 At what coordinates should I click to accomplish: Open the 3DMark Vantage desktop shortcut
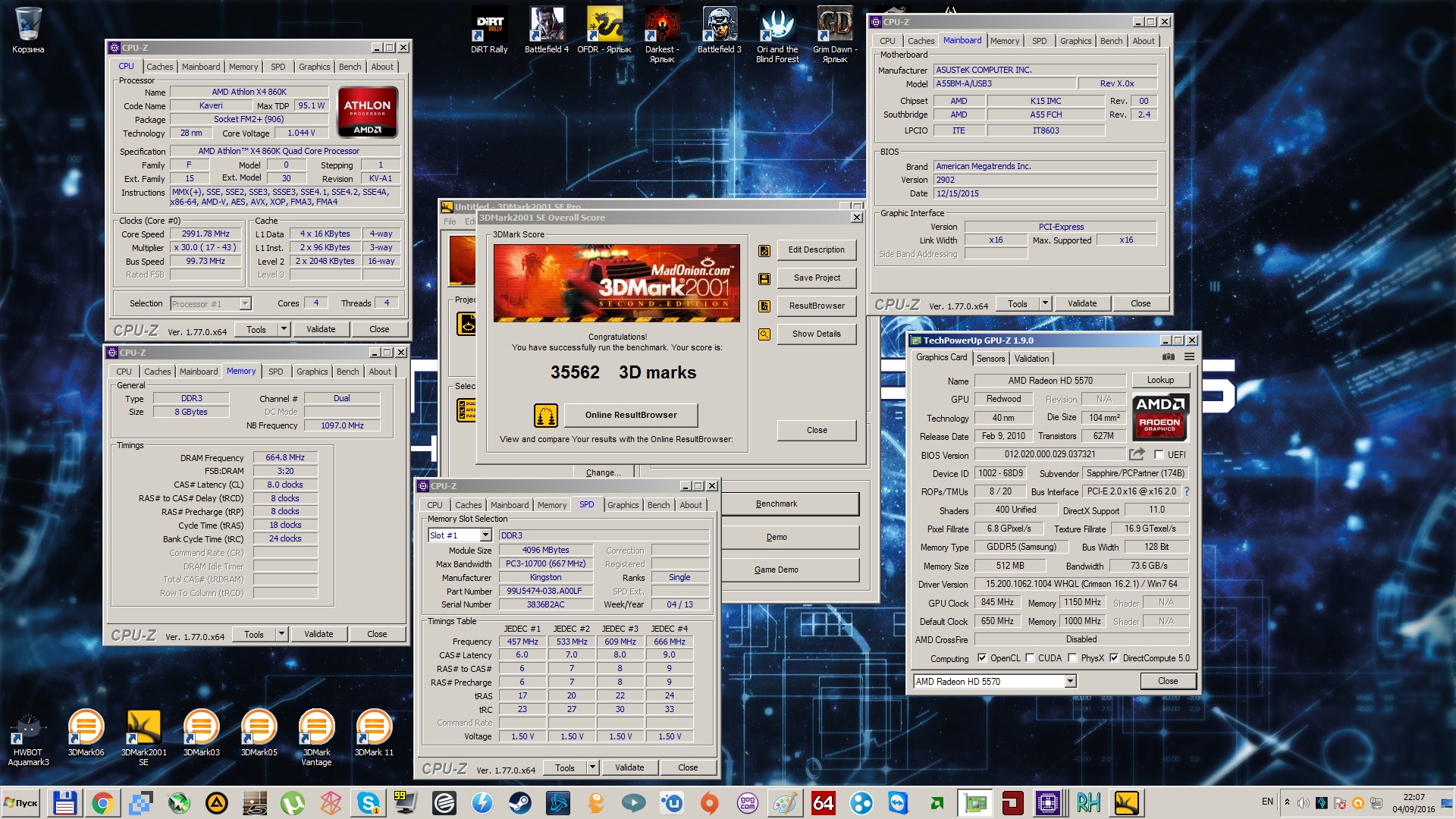tap(316, 737)
